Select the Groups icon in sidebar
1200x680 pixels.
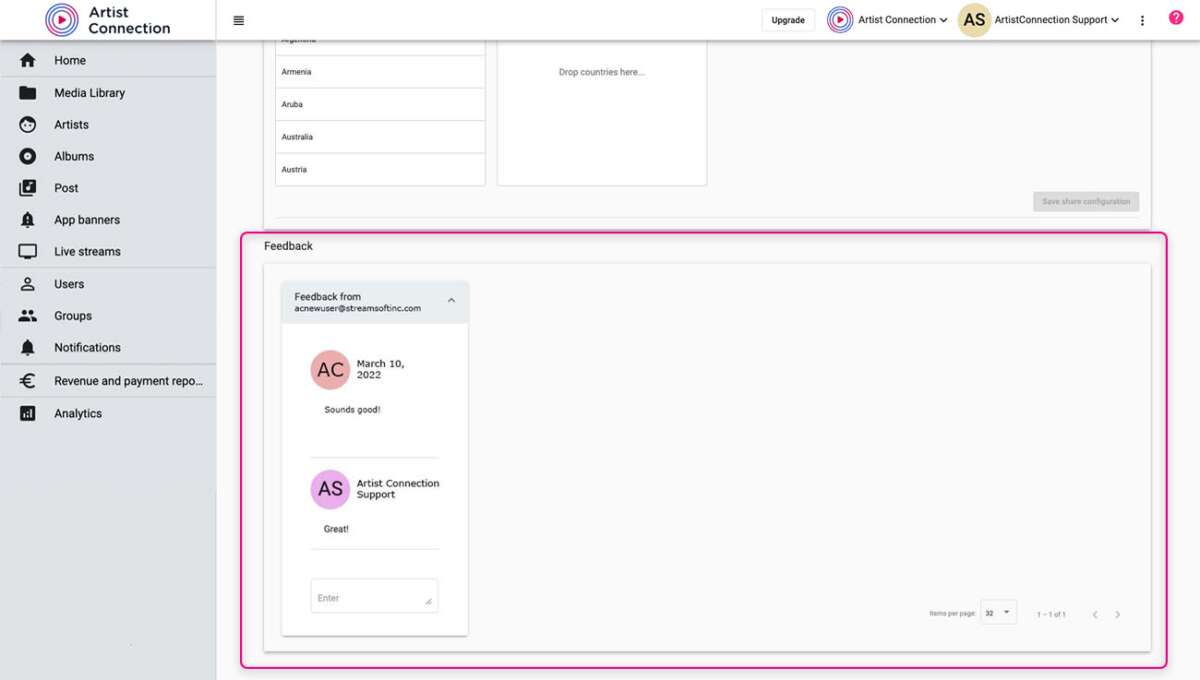click(27, 315)
